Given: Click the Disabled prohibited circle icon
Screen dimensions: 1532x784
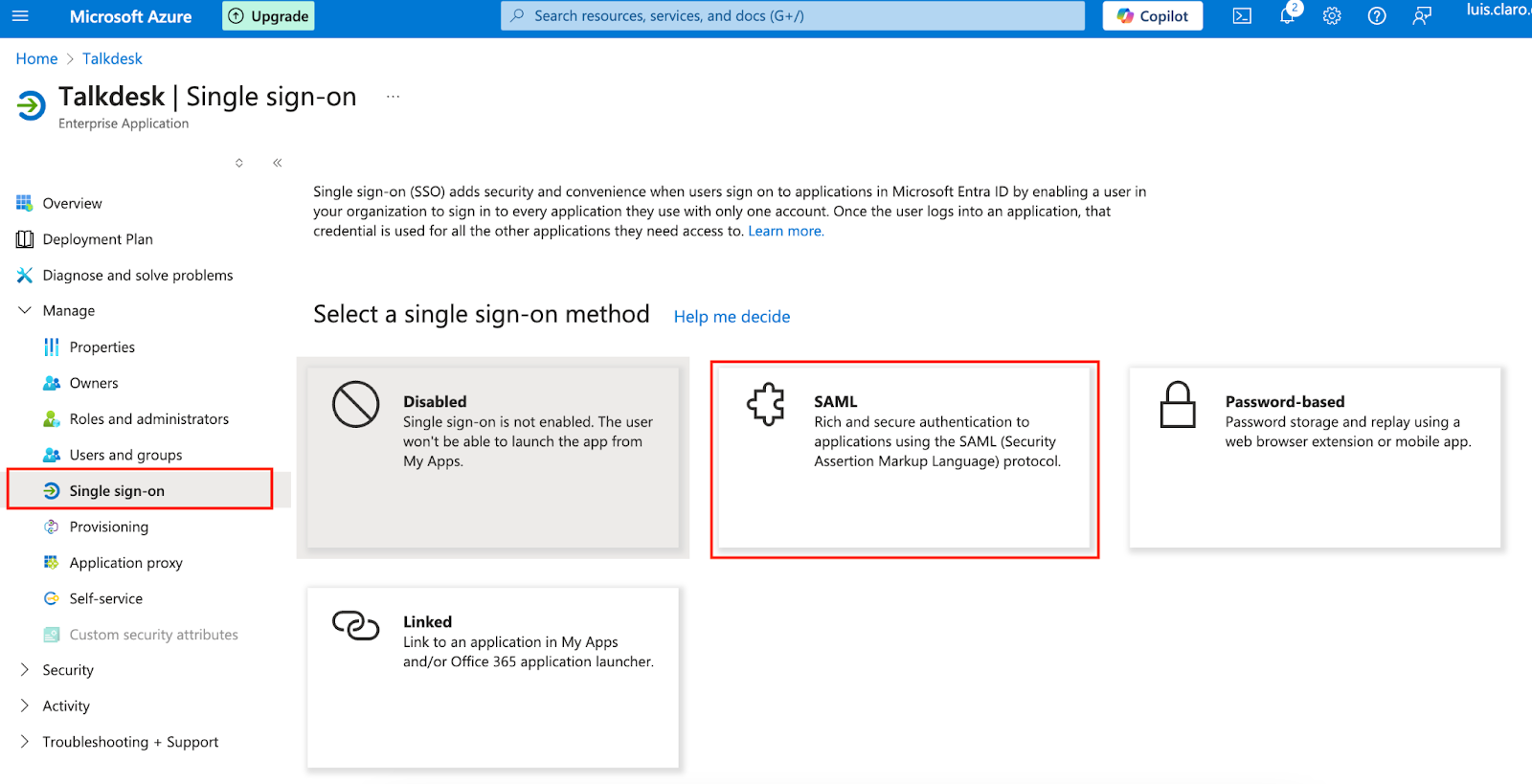Looking at the screenshot, I should [x=356, y=404].
